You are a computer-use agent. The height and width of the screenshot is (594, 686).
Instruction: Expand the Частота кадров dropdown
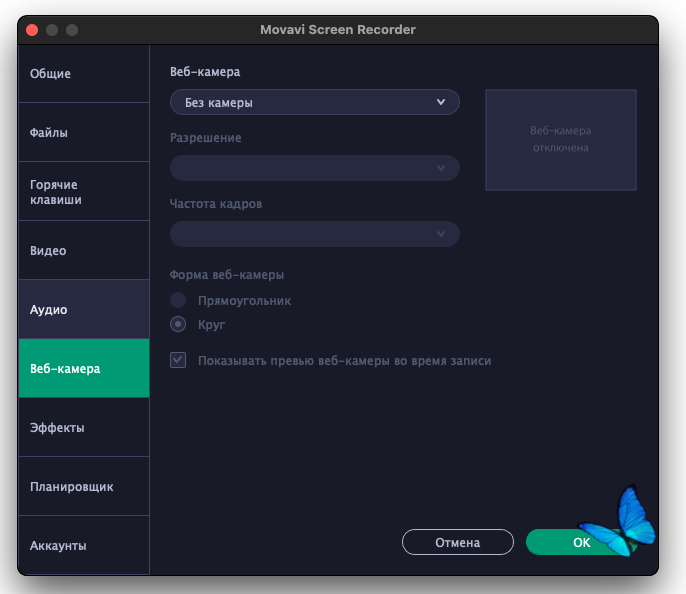315,234
